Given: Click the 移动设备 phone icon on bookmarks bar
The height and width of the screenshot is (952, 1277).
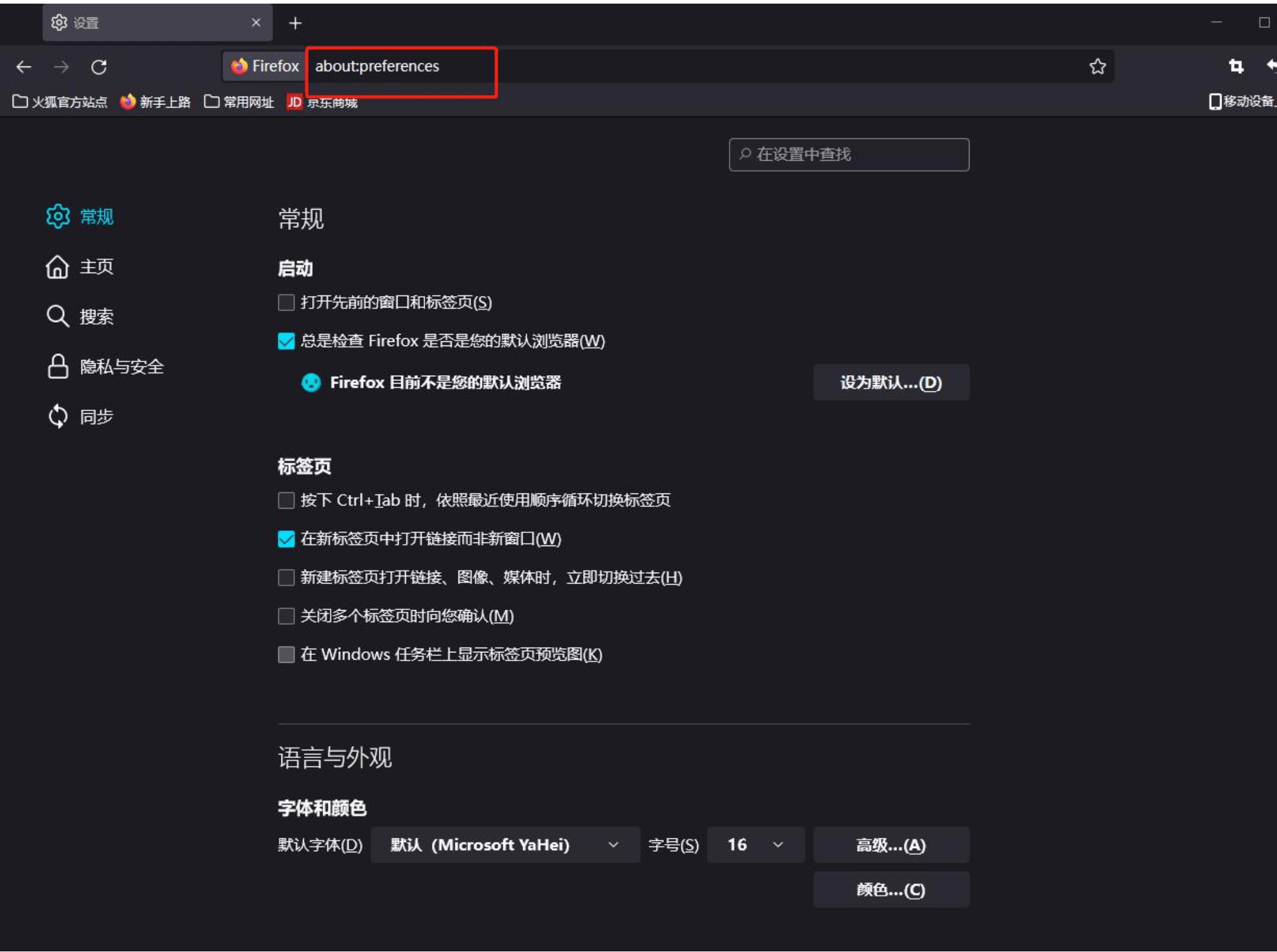Looking at the screenshot, I should [x=1215, y=102].
